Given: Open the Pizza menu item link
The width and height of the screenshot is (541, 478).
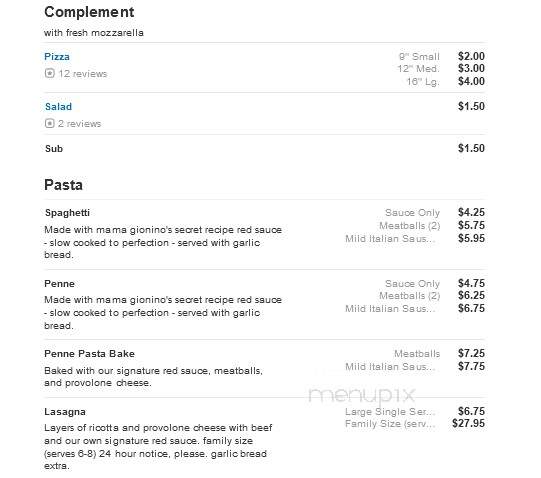Looking at the screenshot, I should coord(57,57).
